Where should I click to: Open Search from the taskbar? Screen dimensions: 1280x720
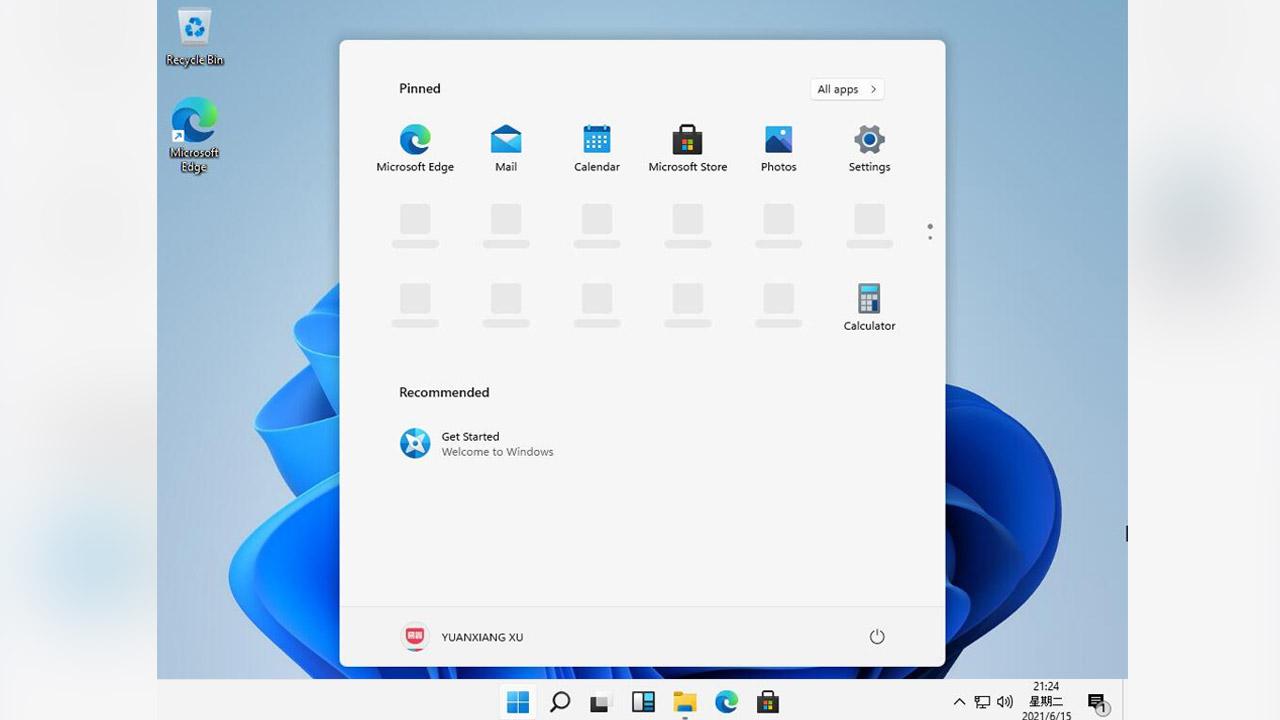(x=560, y=702)
